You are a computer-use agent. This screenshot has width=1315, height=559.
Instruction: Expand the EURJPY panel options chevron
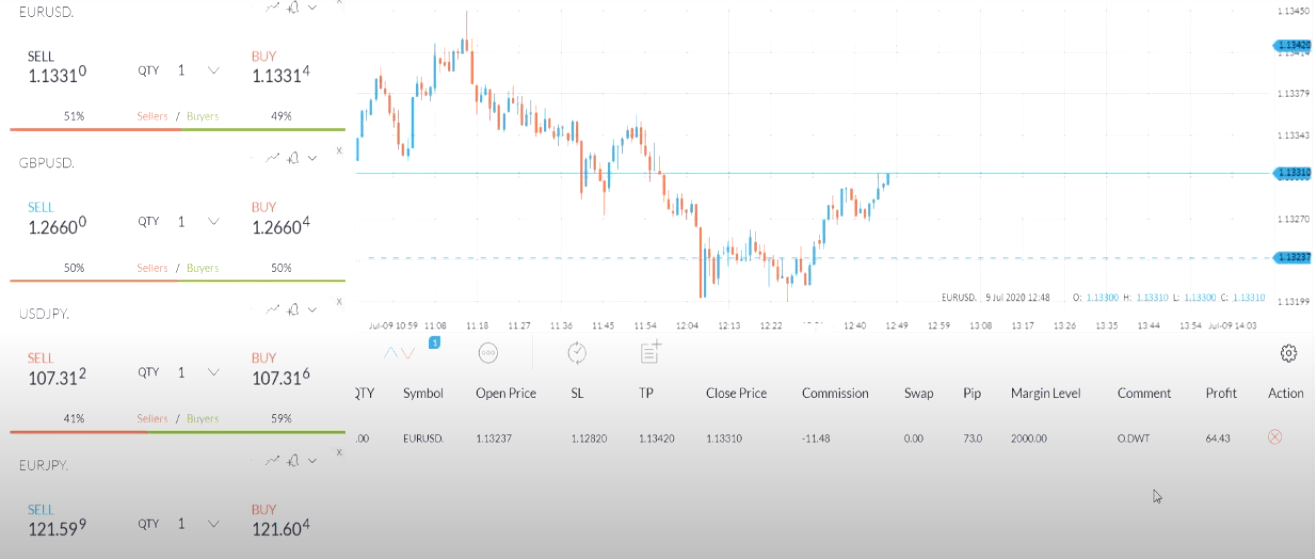[x=312, y=460]
